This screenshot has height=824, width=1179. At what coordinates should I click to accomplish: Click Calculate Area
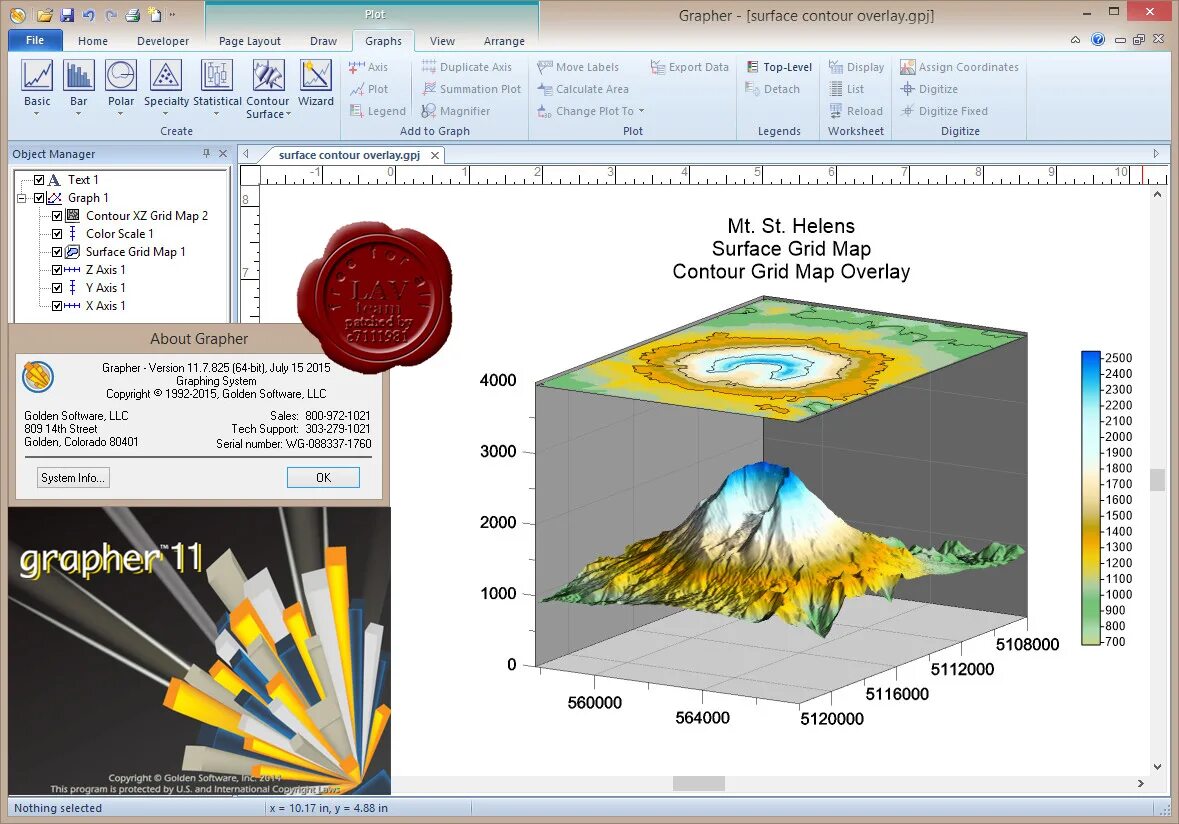pos(583,89)
